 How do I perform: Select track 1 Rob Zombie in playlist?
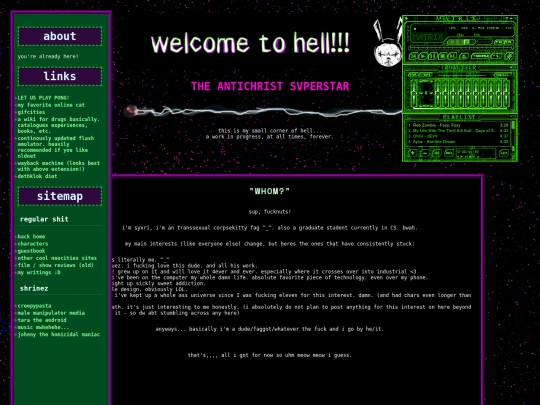click(x=458, y=125)
